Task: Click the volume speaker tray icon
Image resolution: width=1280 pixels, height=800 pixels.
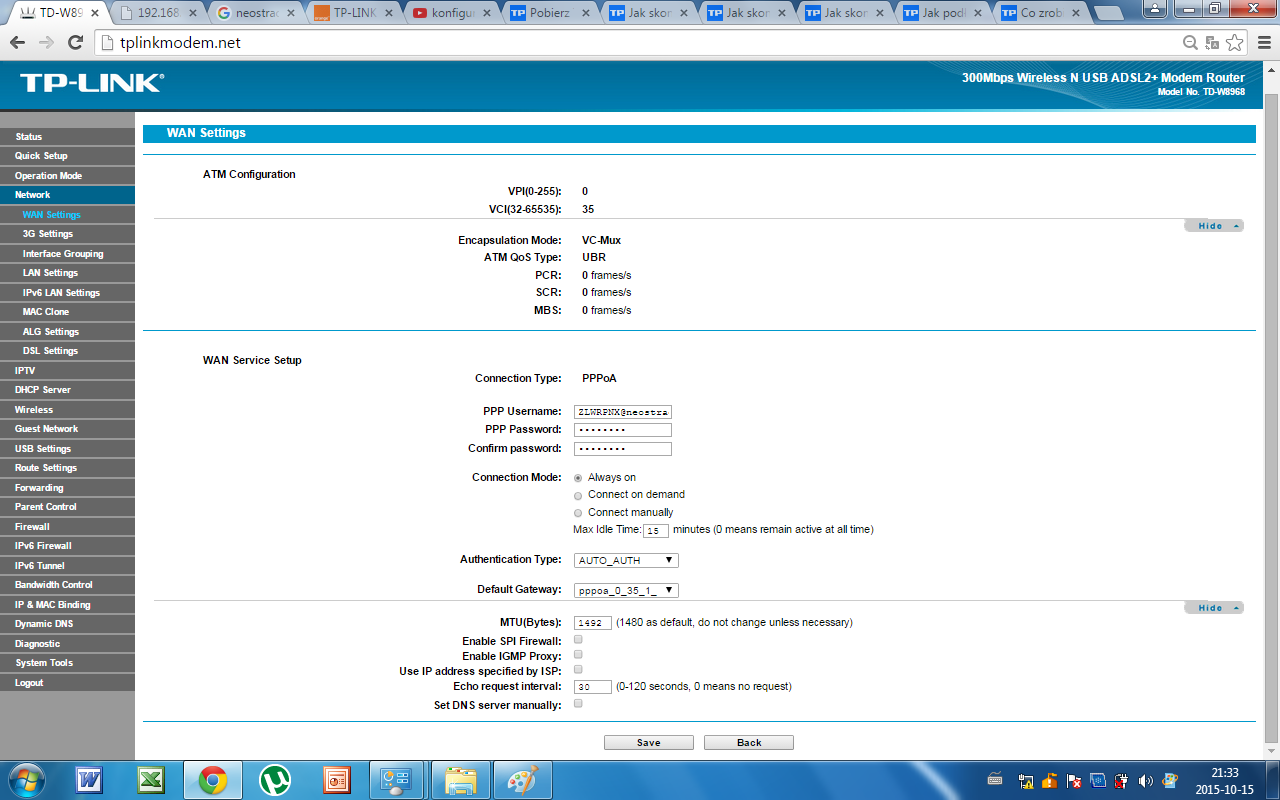Action: tap(1145, 780)
